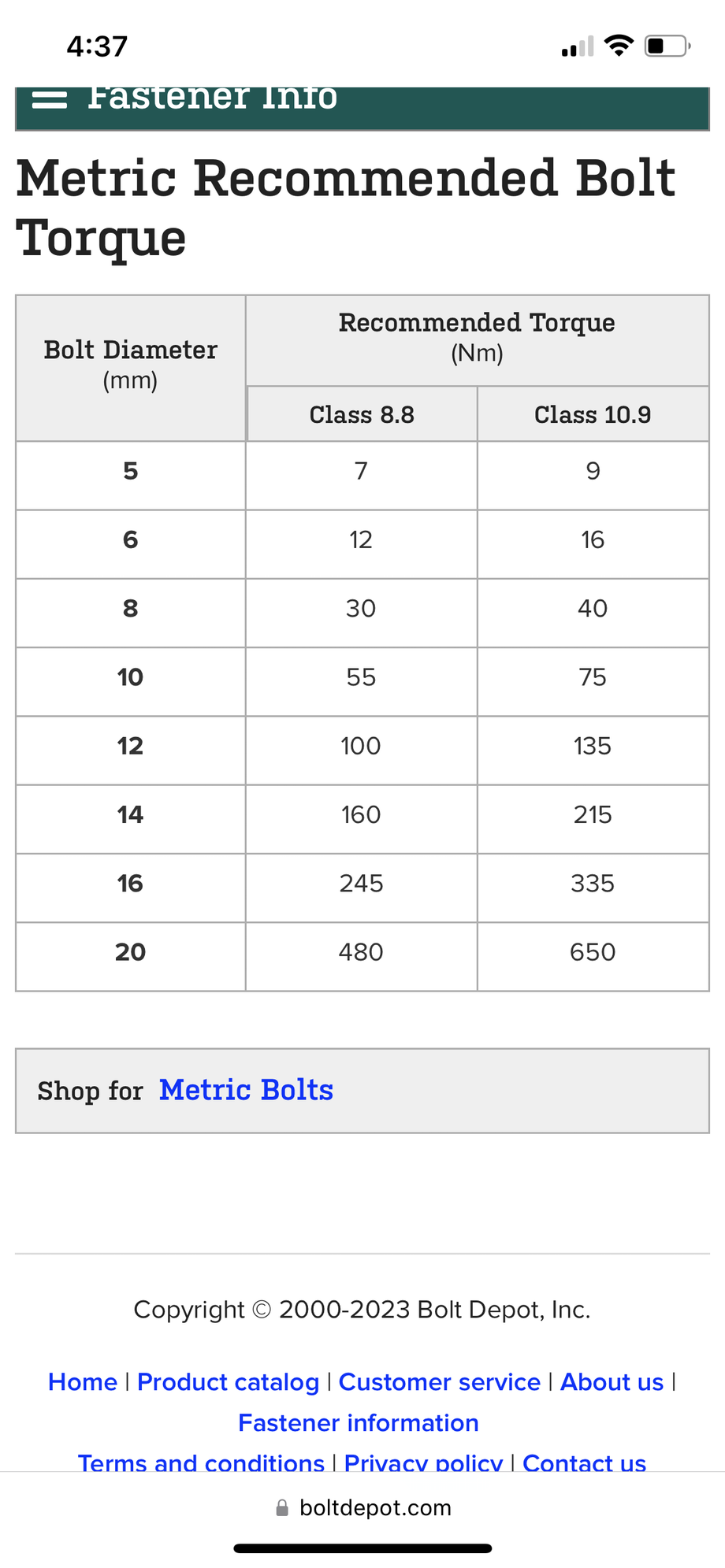
Task: Tap the Class 8.8 column header
Action: (362, 414)
